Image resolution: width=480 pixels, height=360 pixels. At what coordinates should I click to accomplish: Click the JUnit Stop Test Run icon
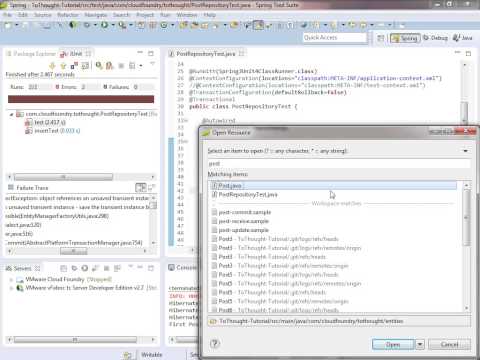pos(121,66)
